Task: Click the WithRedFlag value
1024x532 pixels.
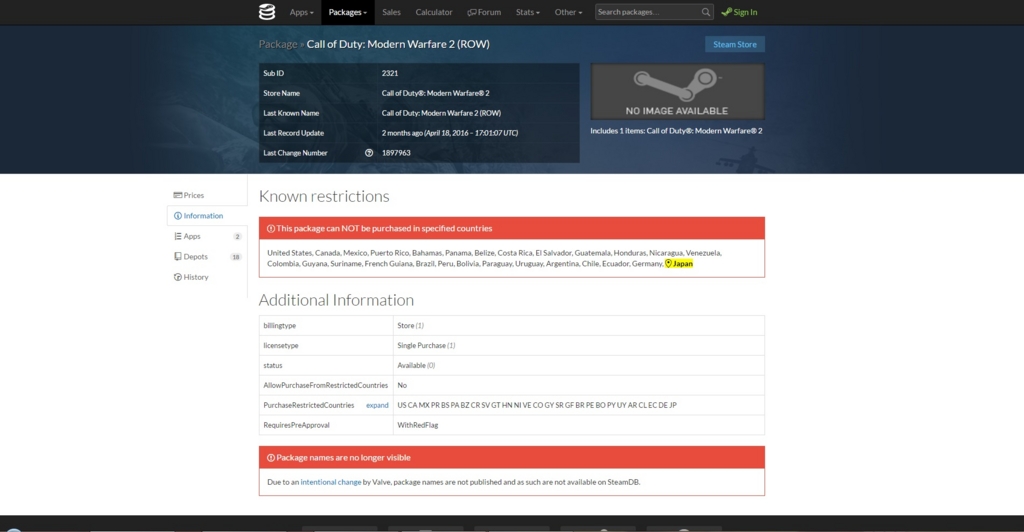Action: coord(417,425)
